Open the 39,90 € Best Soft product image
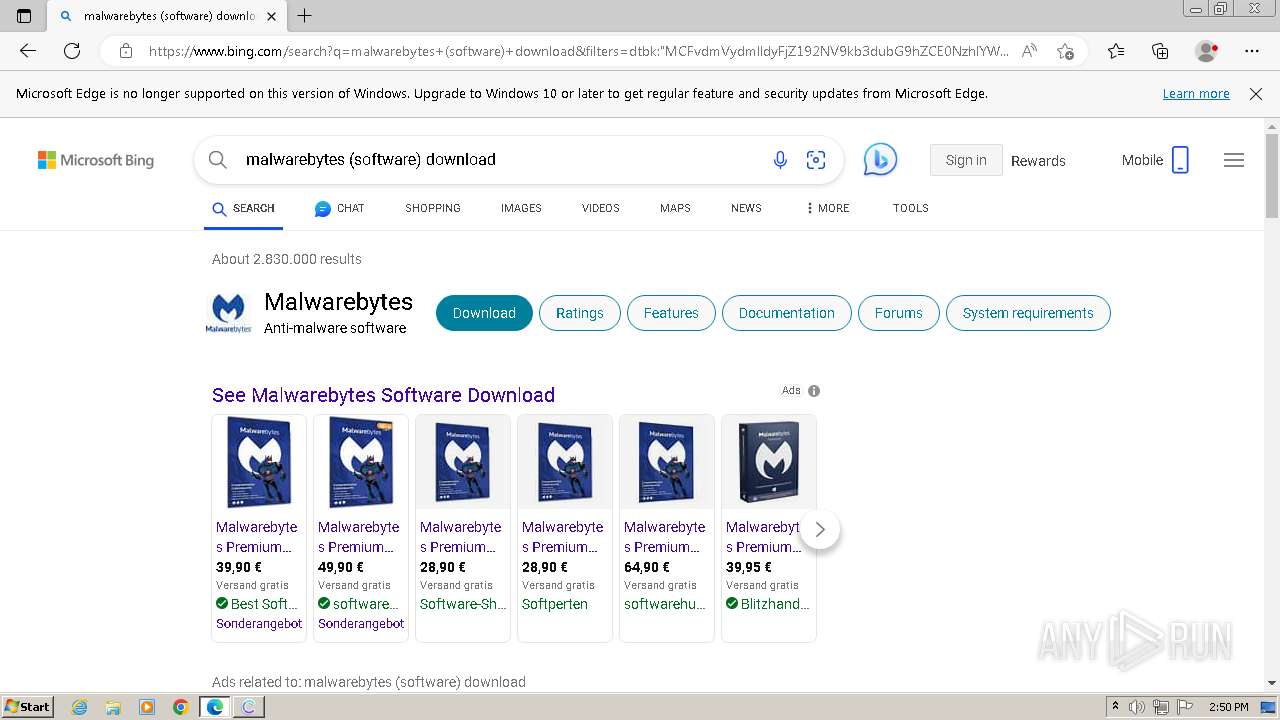The image size is (1280, 720). tap(259, 462)
